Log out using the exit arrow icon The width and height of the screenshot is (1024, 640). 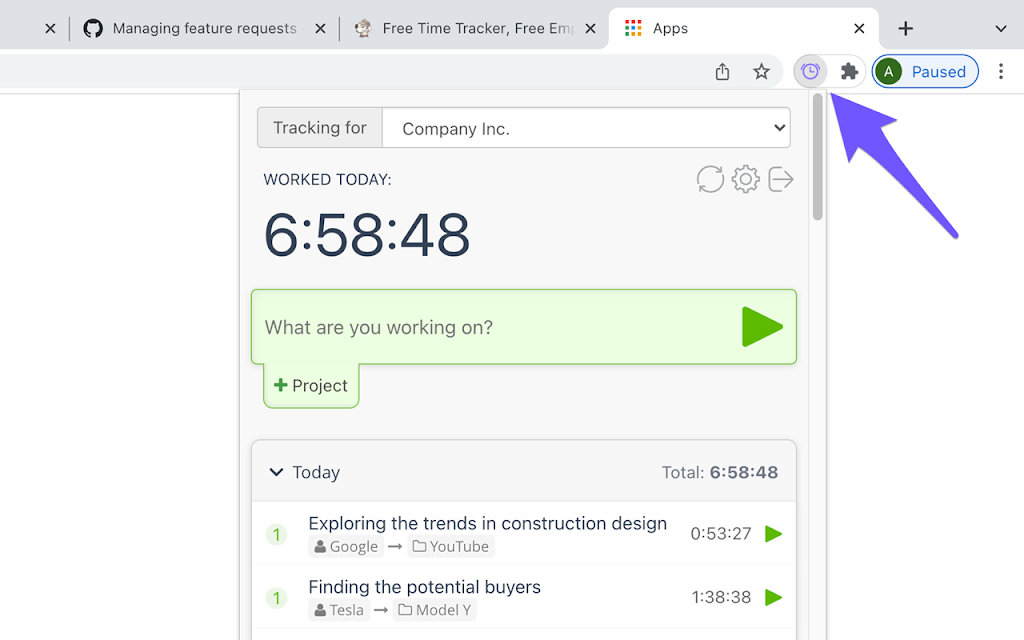coord(780,179)
